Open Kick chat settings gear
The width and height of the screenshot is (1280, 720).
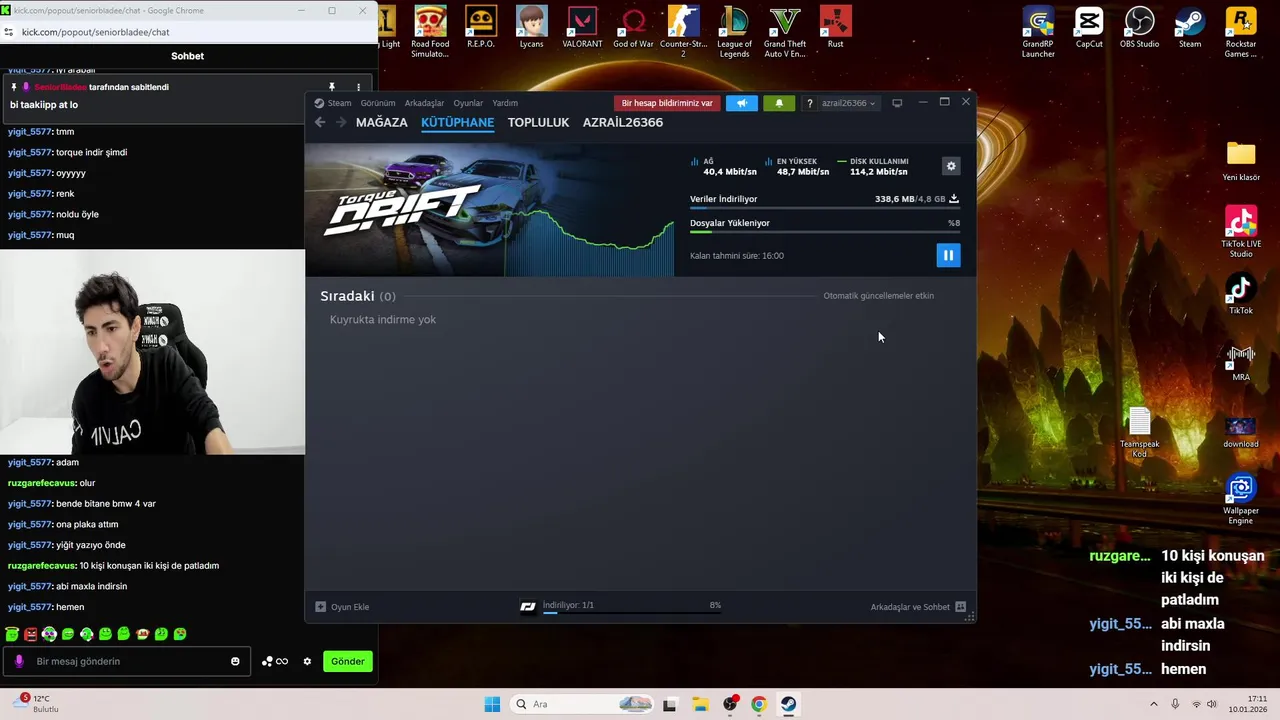click(307, 661)
